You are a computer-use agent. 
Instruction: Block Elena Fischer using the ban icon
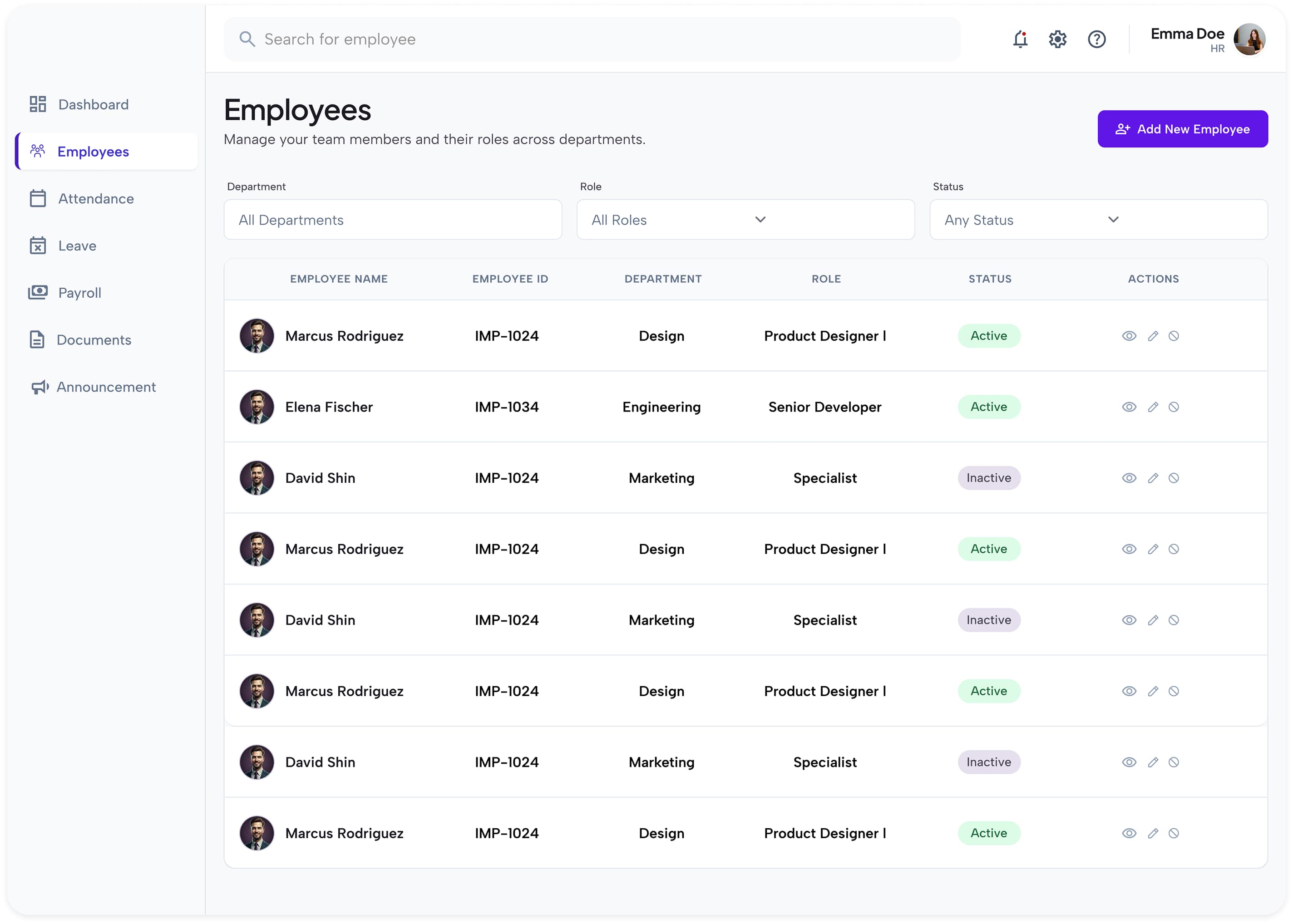[x=1174, y=407]
